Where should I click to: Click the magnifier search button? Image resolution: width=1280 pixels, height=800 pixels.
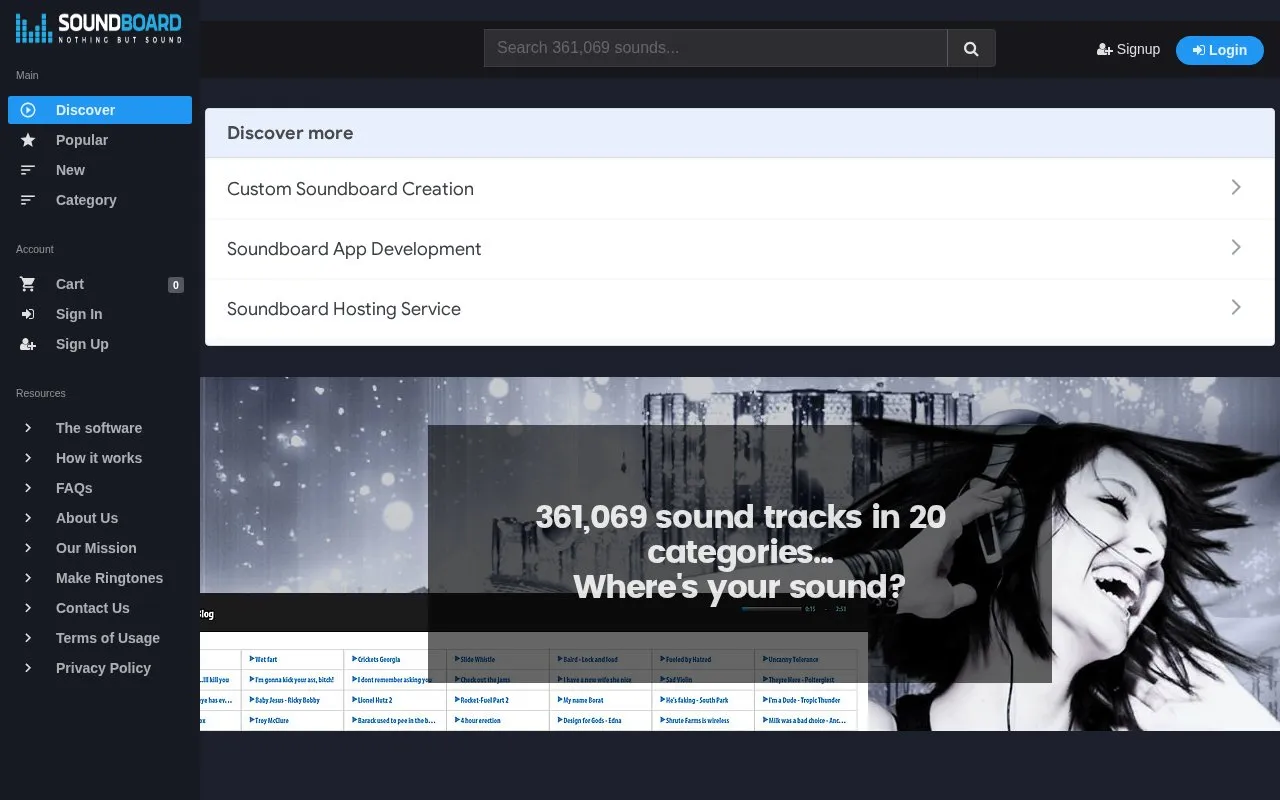point(971,48)
